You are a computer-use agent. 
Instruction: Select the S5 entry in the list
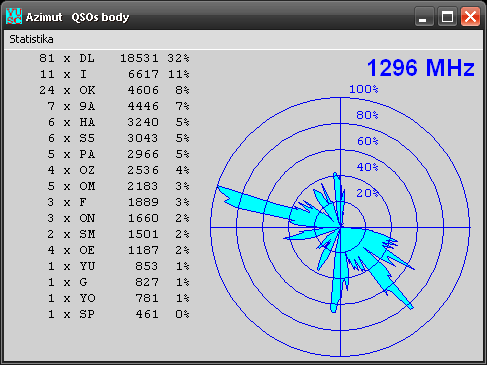[114, 138]
